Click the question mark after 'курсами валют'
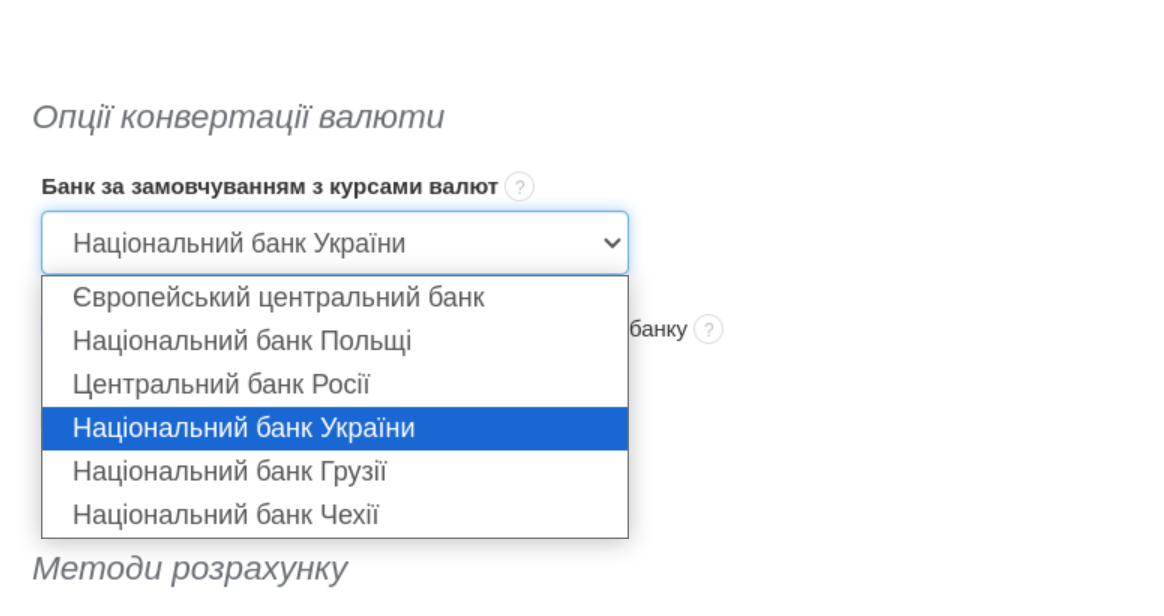This screenshot has height=616, width=1164. [519, 185]
